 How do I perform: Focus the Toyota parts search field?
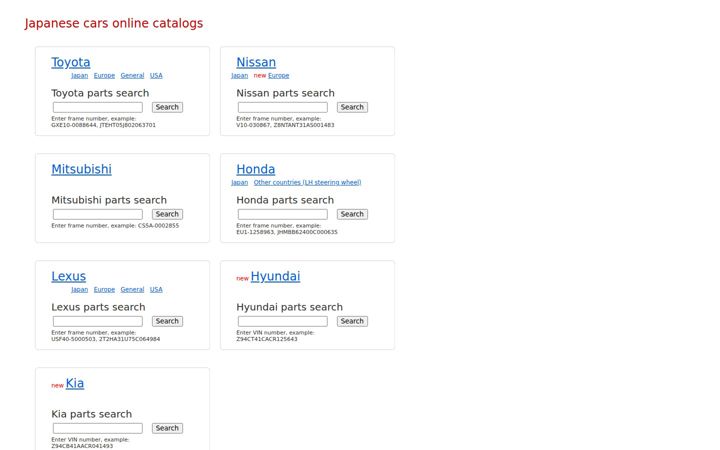[x=98, y=107]
